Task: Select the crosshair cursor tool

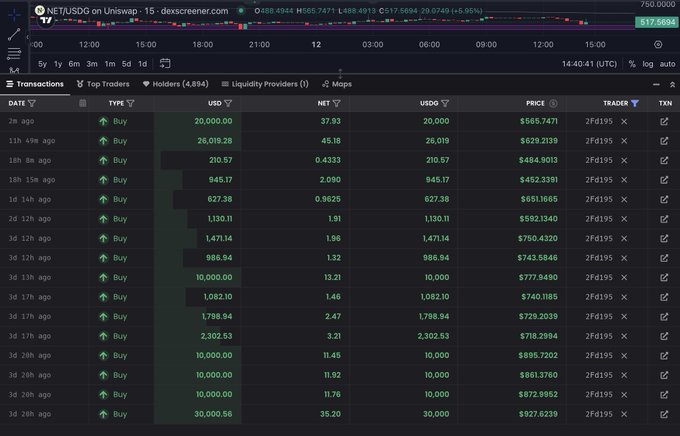Action: coord(14,15)
